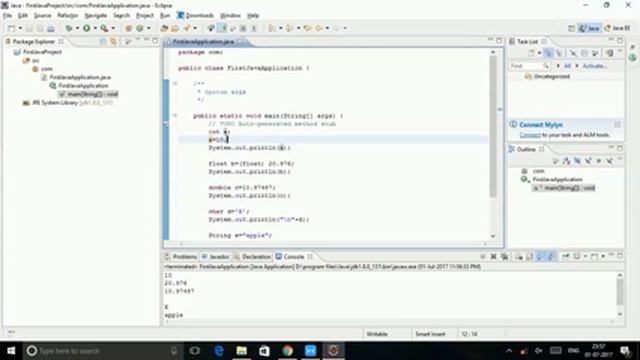Click the New Java Package icon
The width and height of the screenshot is (640, 360).
coord(129,28)
